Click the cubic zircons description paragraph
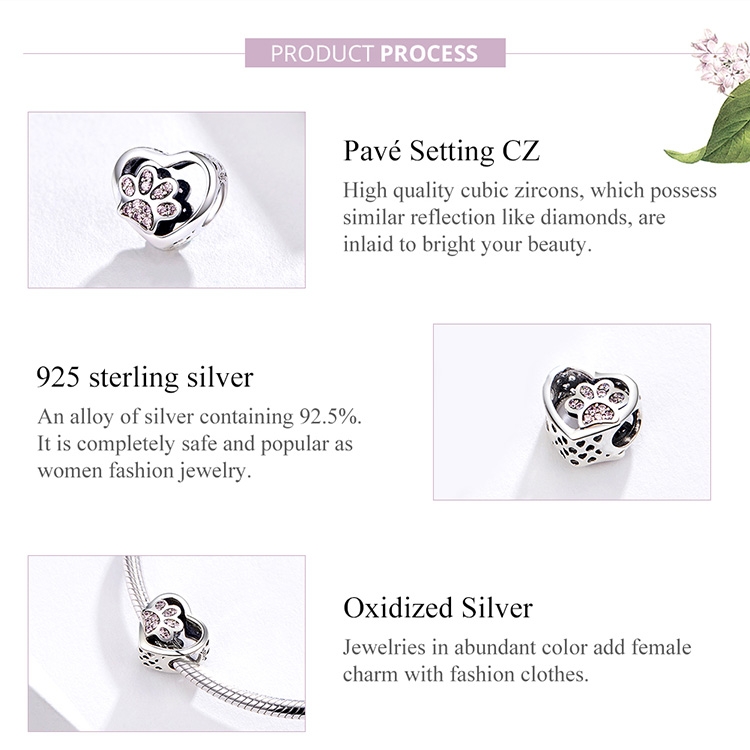This screenshot has height=750, width=750. (529, 217)
